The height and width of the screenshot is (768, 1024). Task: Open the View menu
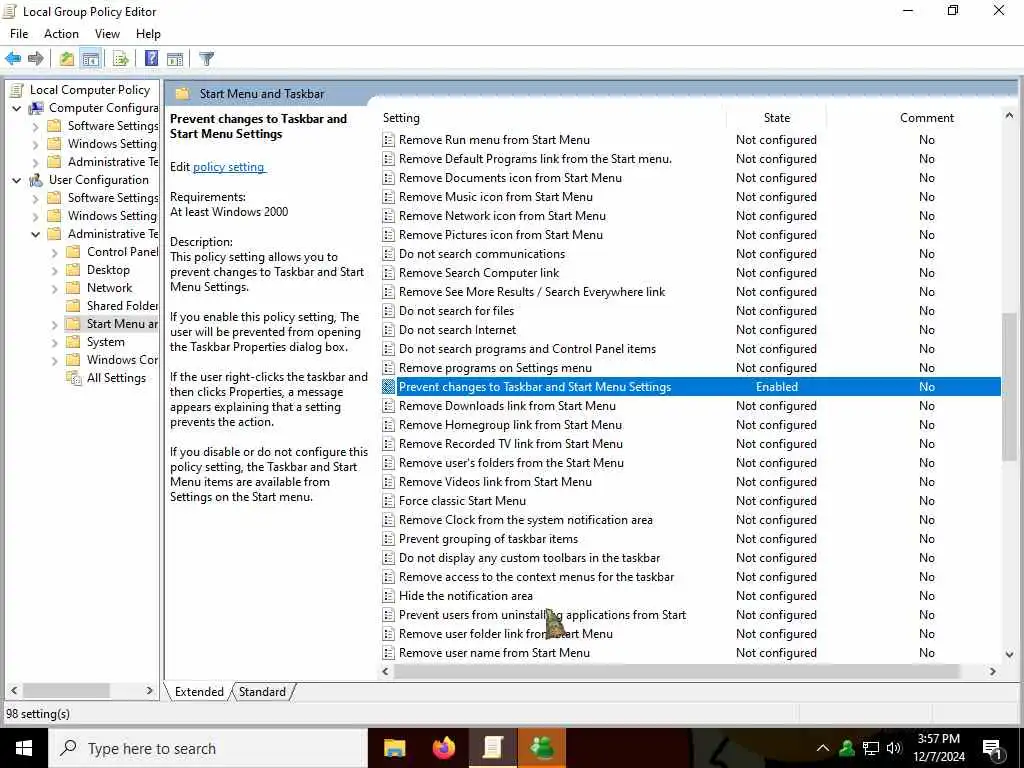107,34
